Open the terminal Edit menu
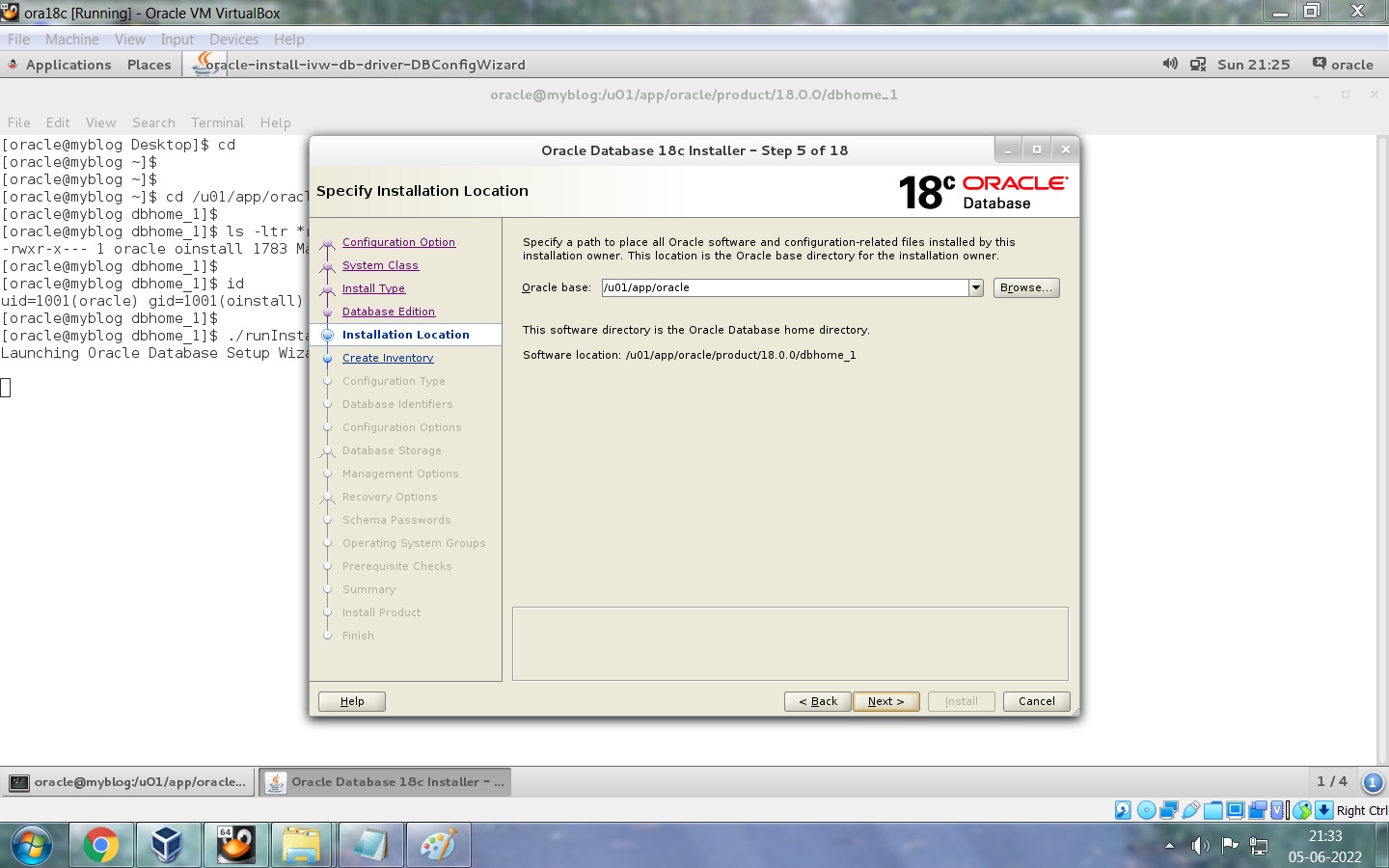1389x868 pixels. tap(58, 122)
